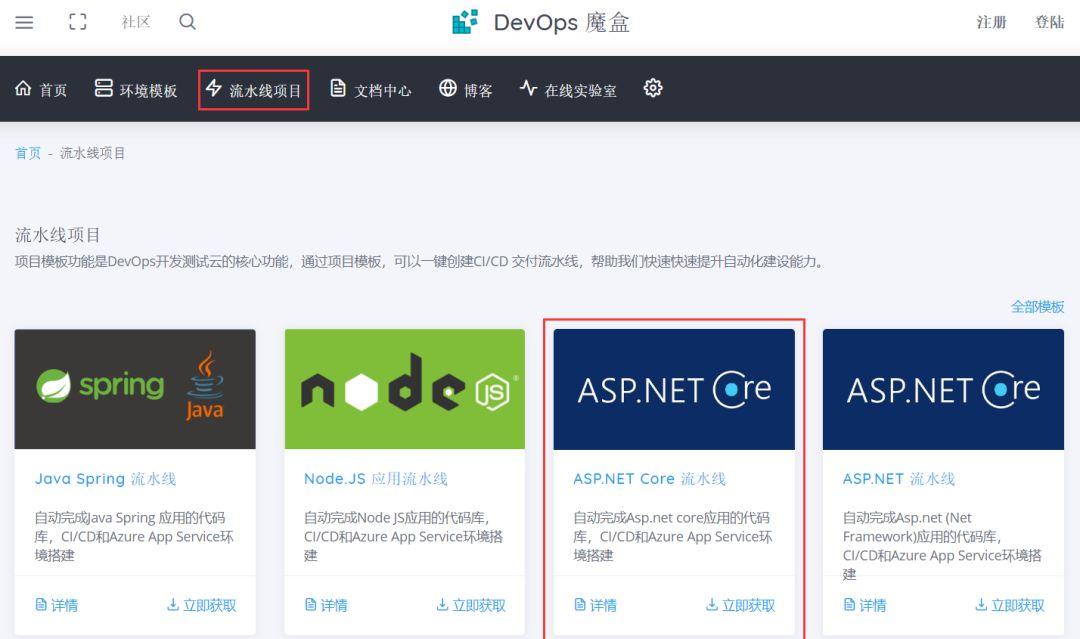Click the lightning icon beside 流水线项目
This screenshot has height=639, width=1080.
(x=214, y=88)
